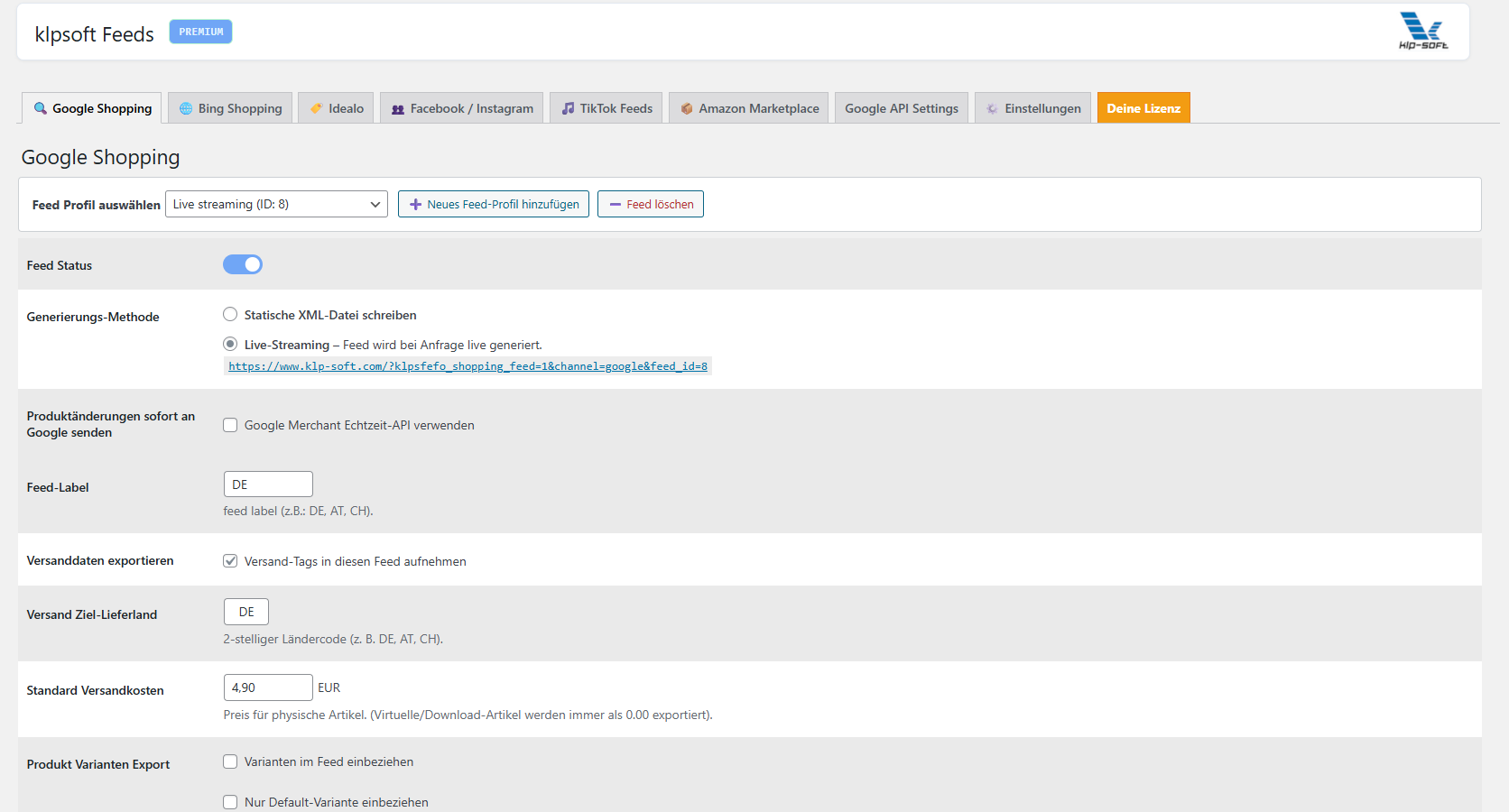Click the Versand Ziel-Lieferland input field

click(246, 612)
